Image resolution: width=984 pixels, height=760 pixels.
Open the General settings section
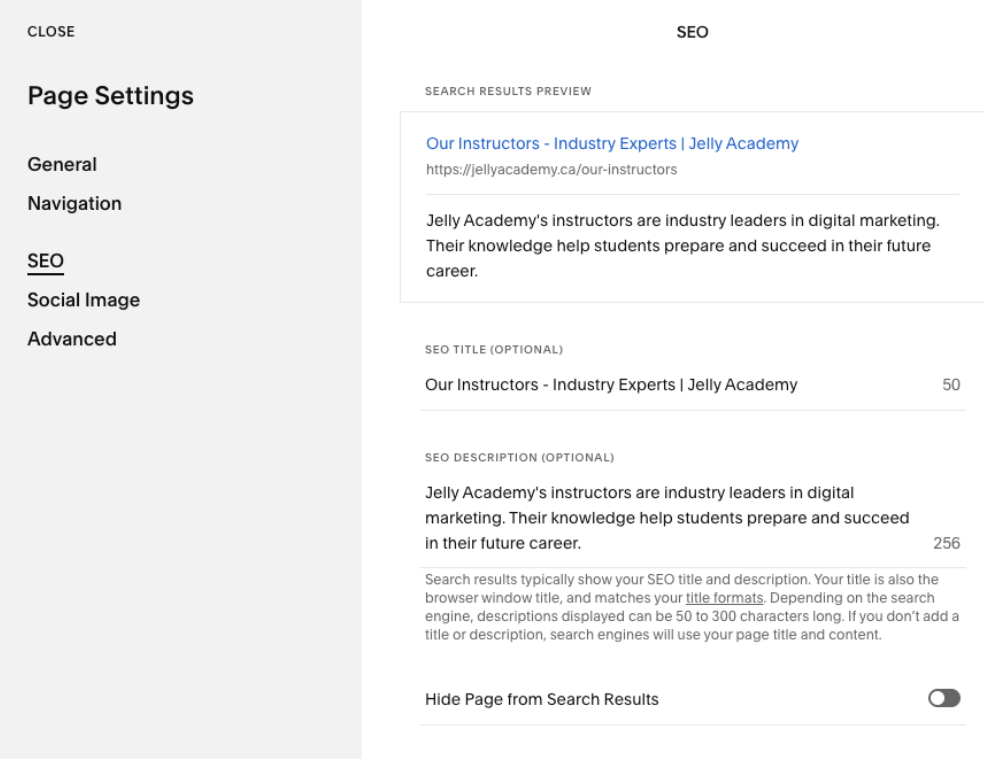[x=62, y=164]
